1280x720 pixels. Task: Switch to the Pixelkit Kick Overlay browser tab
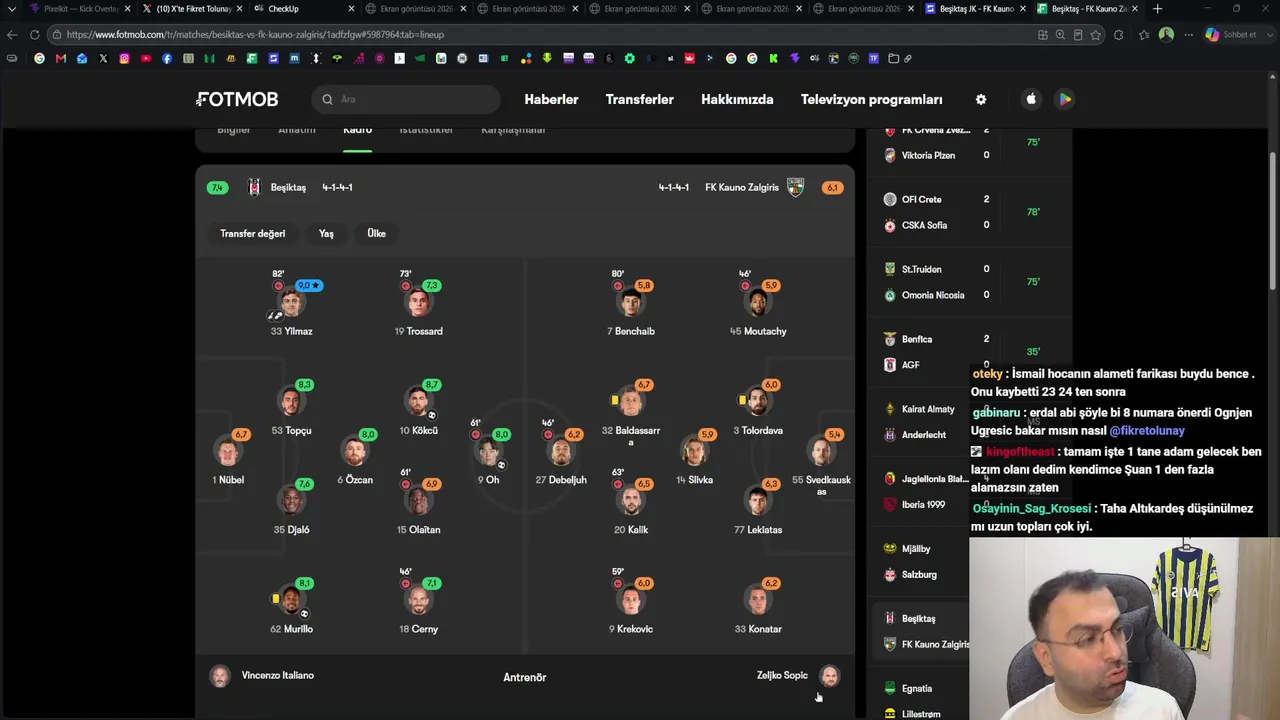[78, 9]
